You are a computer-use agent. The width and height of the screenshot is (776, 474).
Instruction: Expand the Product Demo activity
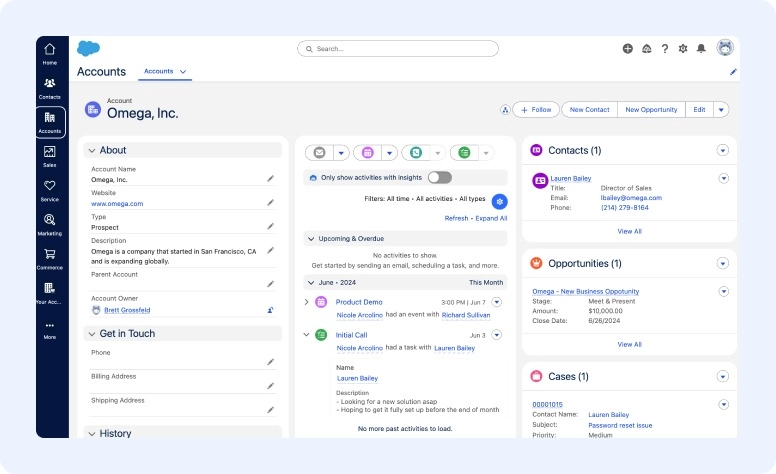306,302
